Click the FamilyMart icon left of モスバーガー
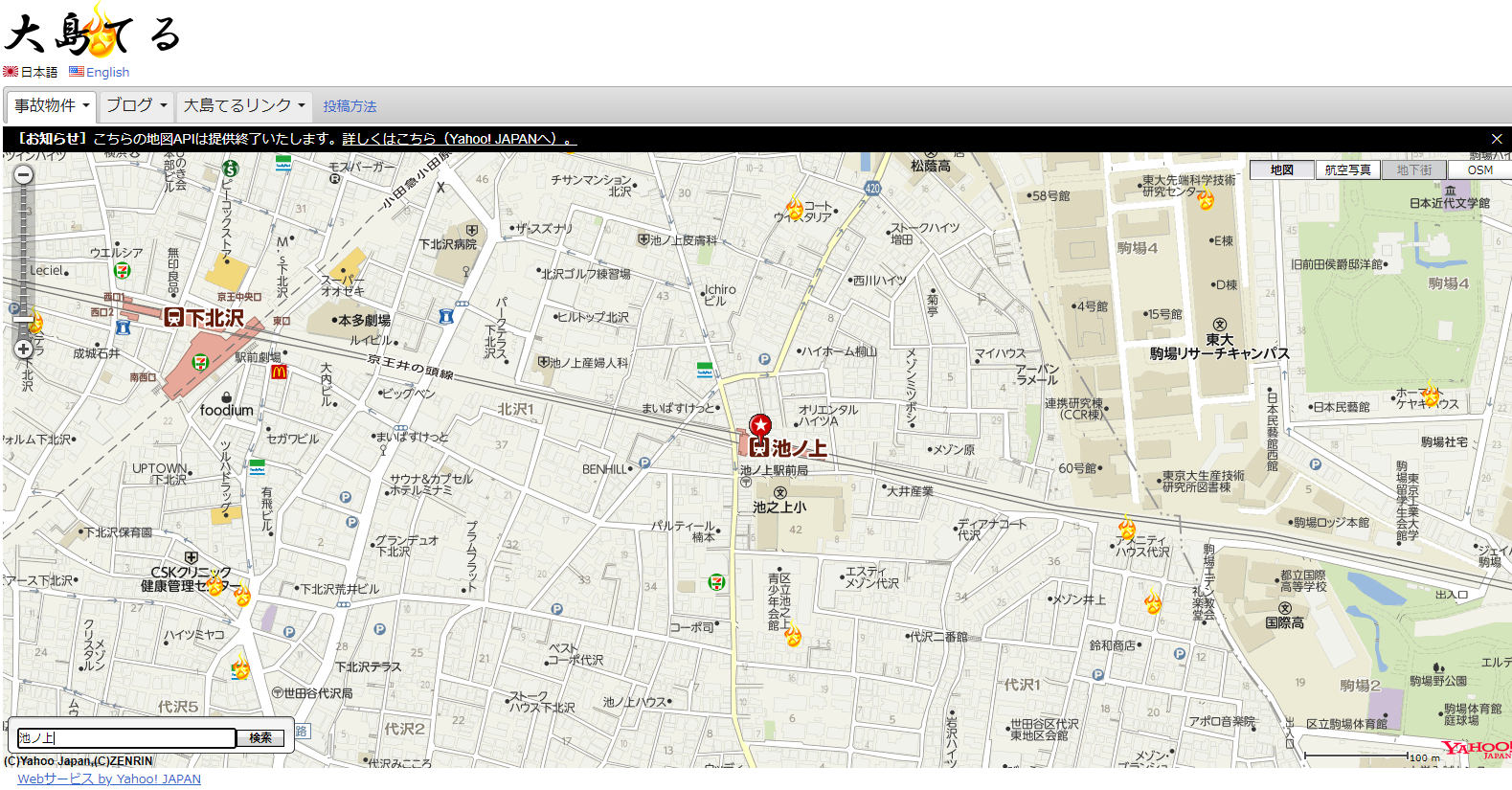Image resolution: width=1512 pixels, height=790 pixels. click(x=283, y=164)
